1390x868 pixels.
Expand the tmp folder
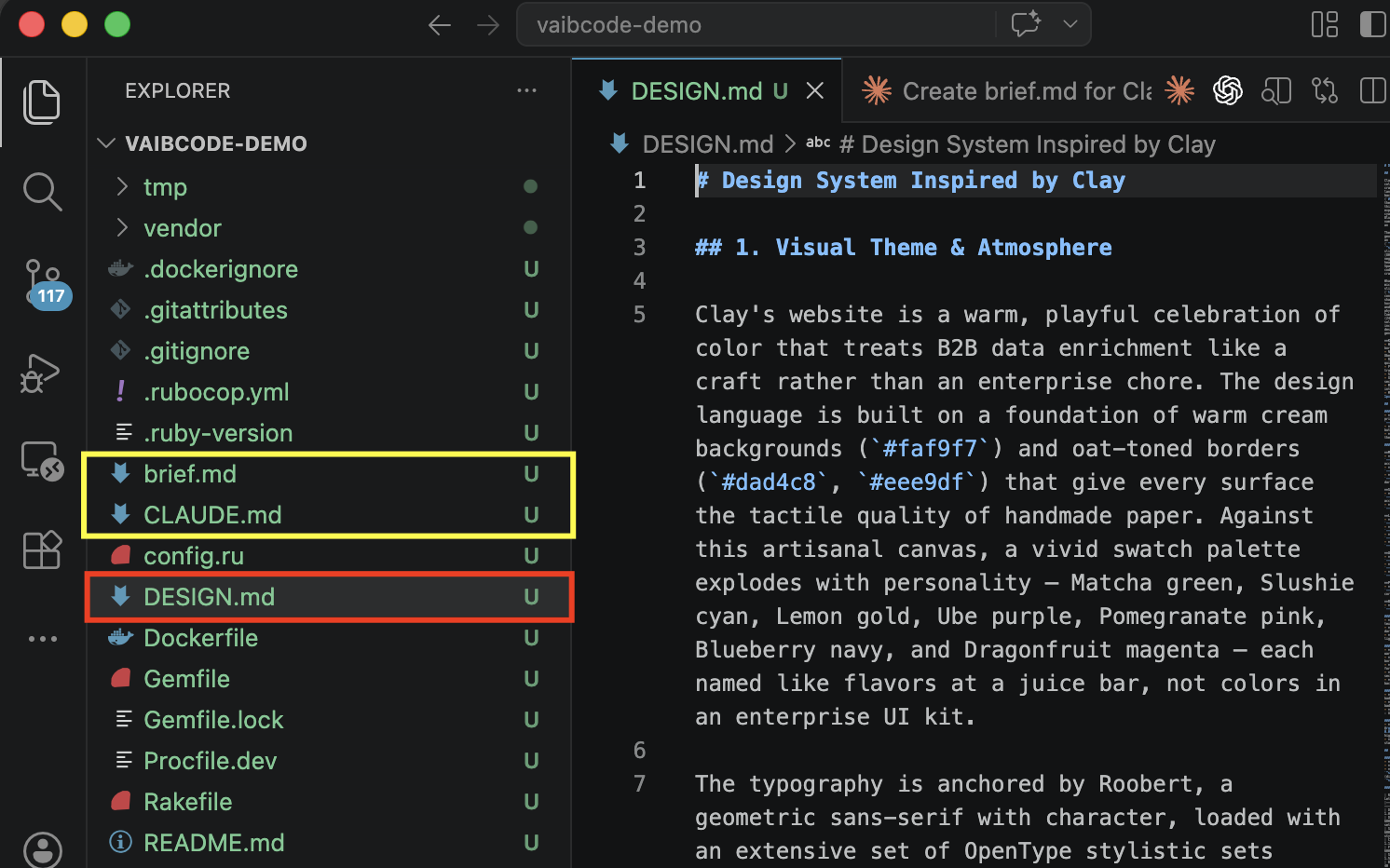coord(328,187)
